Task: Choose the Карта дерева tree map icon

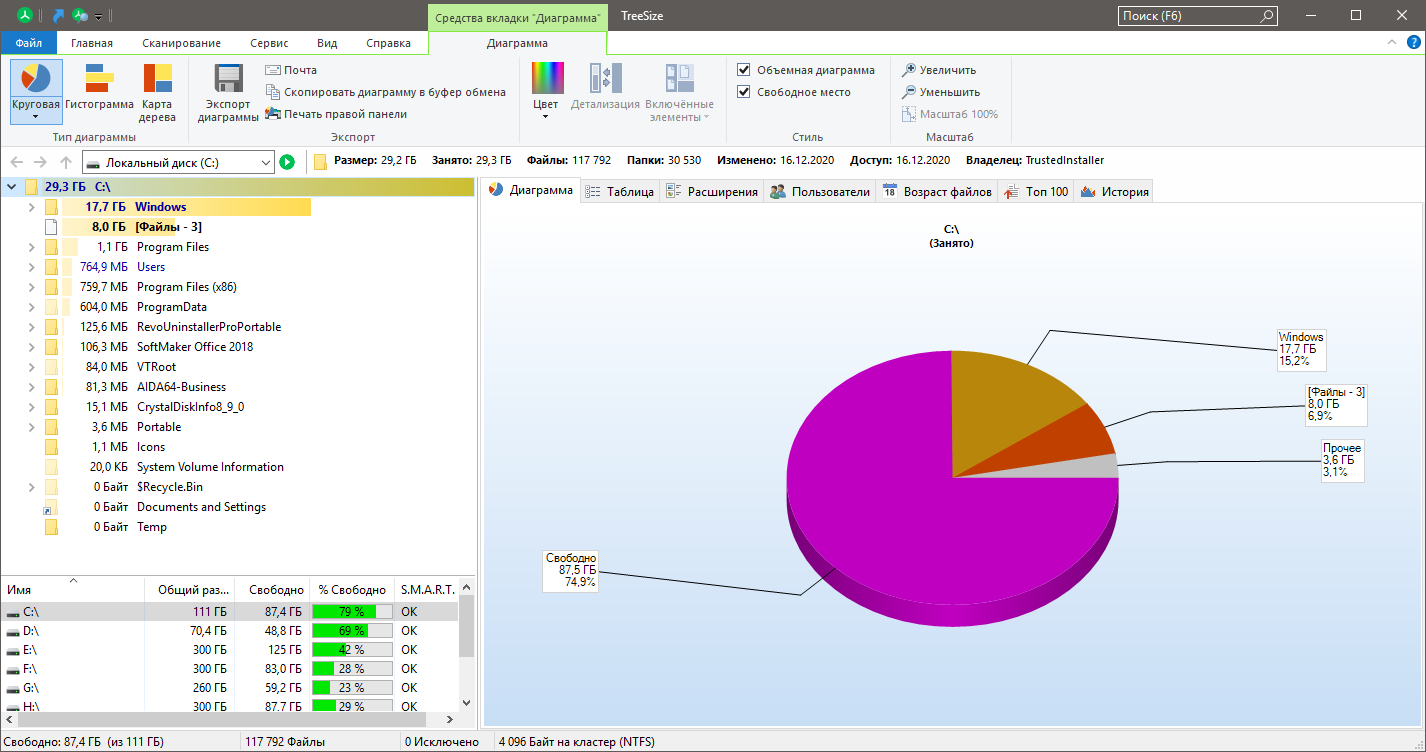Action: pos(157,80)
